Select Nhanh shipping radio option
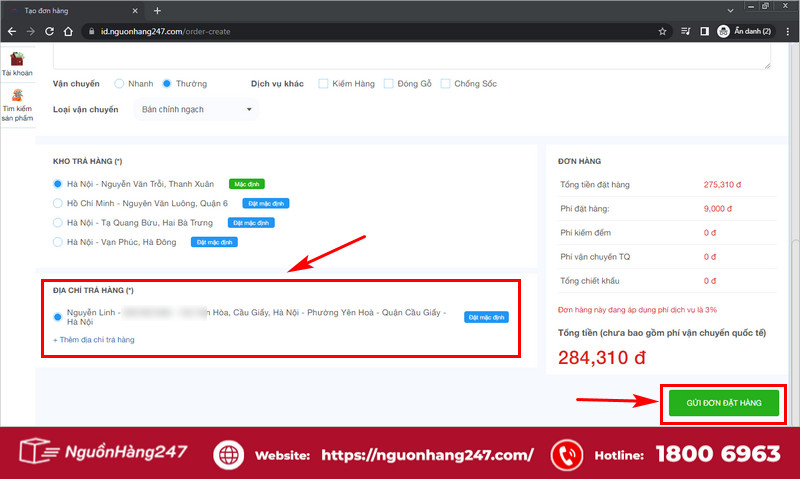Screen dimensions: 800x479 pos(119,84)
